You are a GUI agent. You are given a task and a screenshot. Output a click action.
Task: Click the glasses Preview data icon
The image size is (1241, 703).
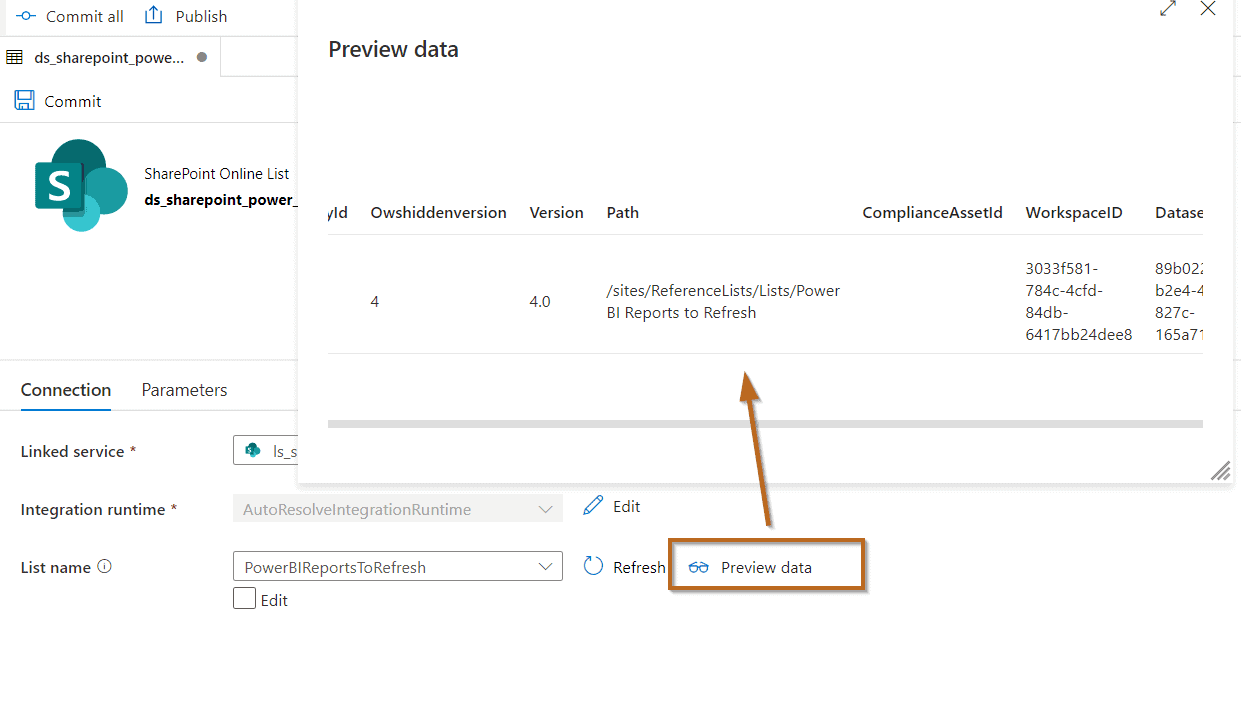point(699,567)
